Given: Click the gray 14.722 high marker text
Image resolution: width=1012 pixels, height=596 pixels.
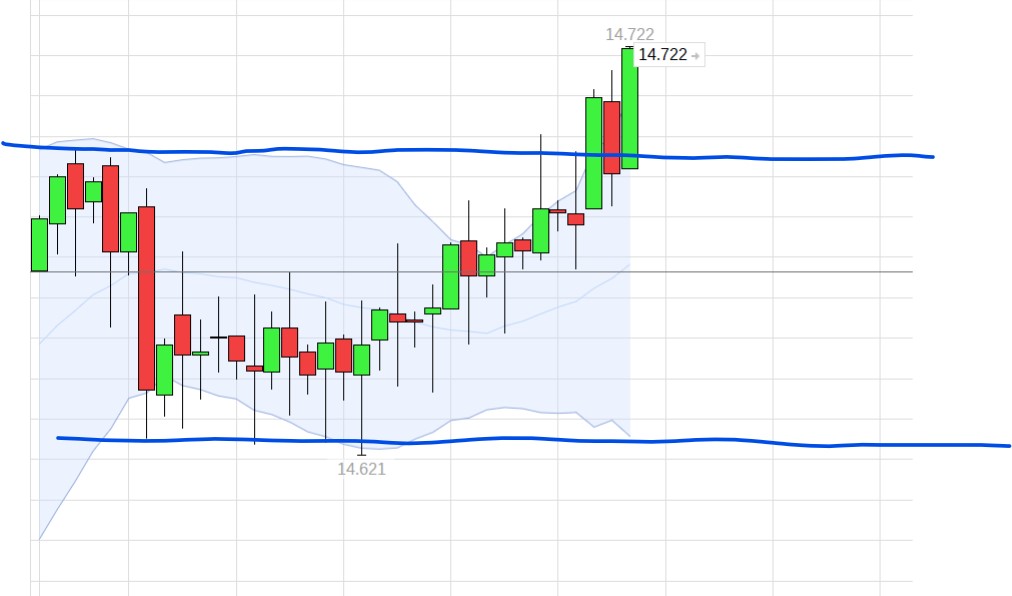Looking at the screenshot, I should [629, 34].
